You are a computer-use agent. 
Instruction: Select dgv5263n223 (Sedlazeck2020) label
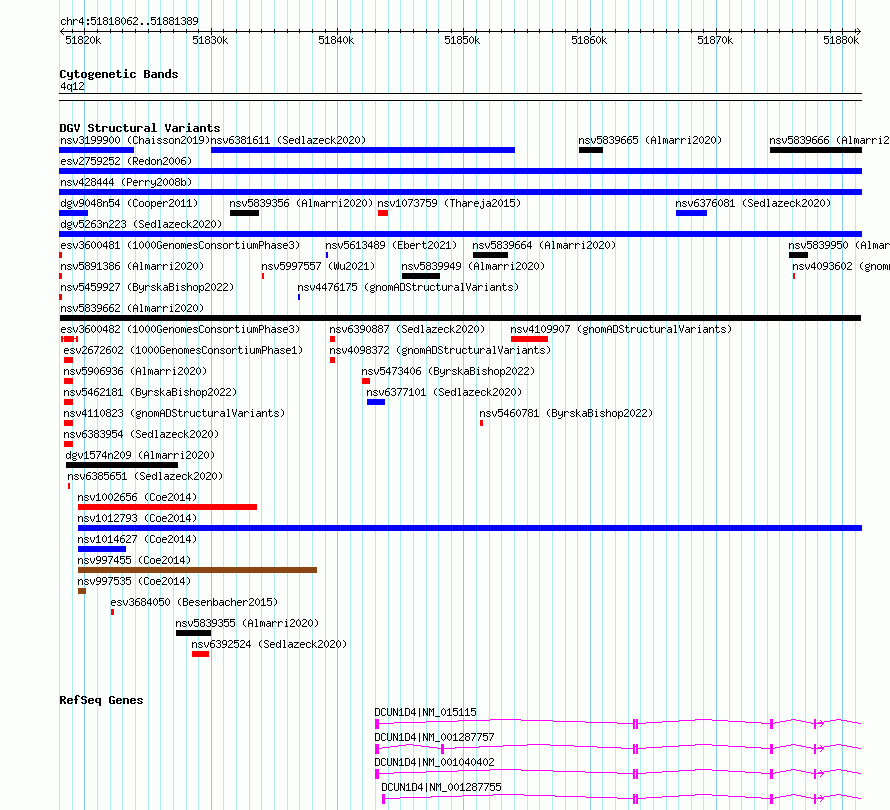coord(141,224)
